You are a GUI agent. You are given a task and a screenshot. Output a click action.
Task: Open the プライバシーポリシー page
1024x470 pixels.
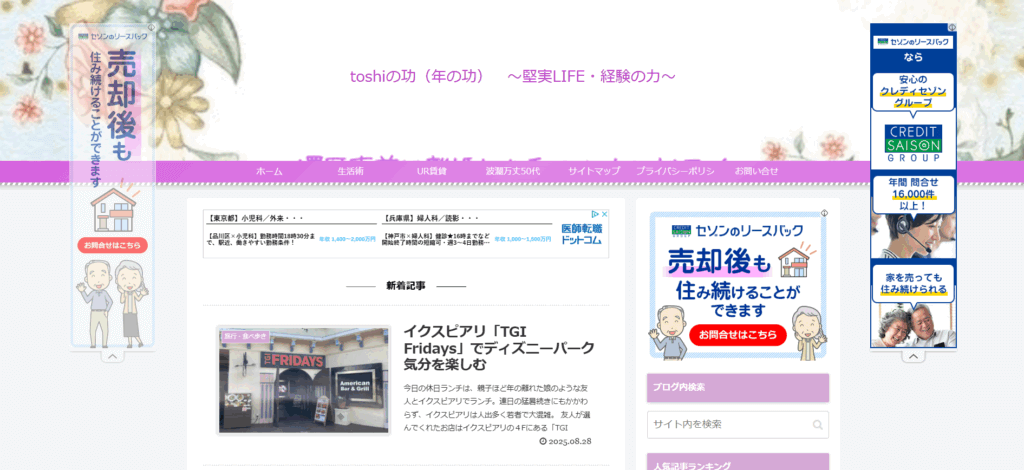[x=675, y=171]
